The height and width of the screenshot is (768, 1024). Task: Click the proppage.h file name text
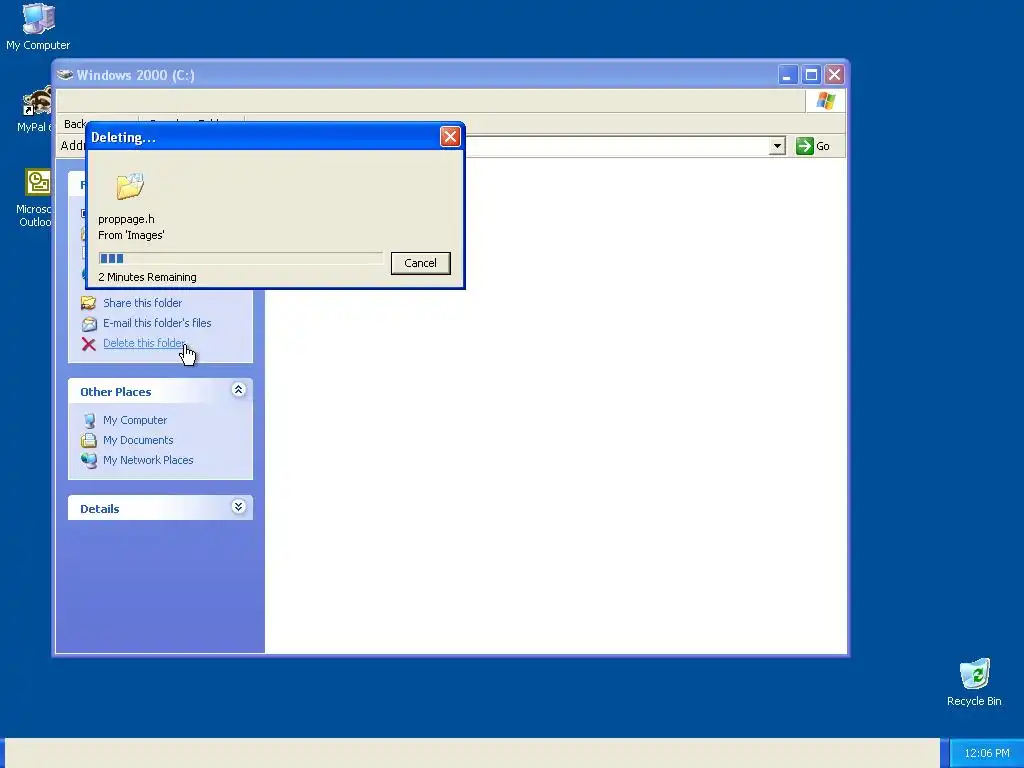point(126,219)
